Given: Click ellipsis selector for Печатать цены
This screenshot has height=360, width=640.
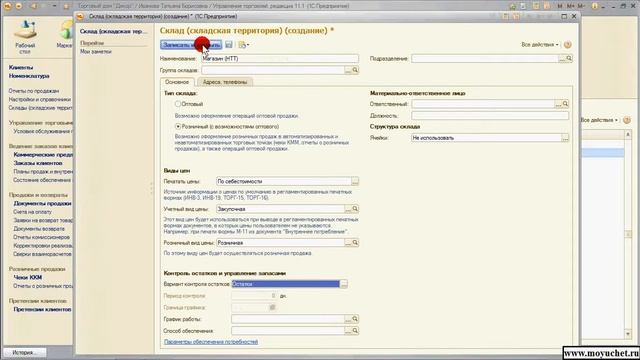Looking at the screenshot, I should (355, 181).
